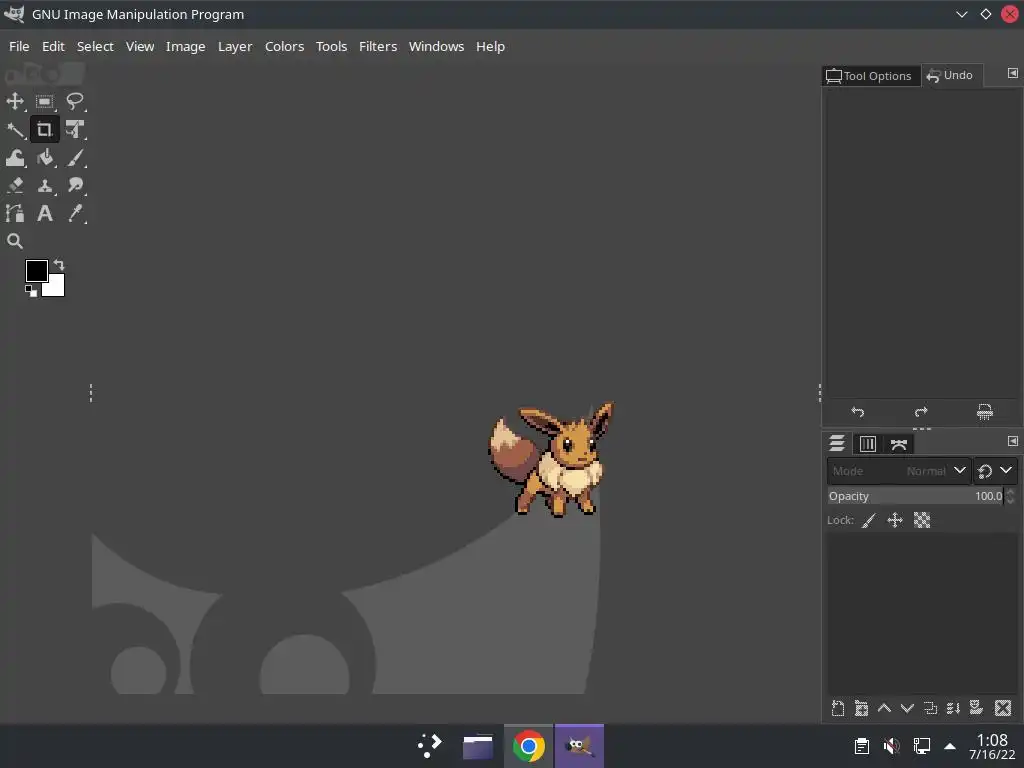The width and height of the screenshot is (1024, 768).
Task: Select the Text tool
Action: click(44, 214)
